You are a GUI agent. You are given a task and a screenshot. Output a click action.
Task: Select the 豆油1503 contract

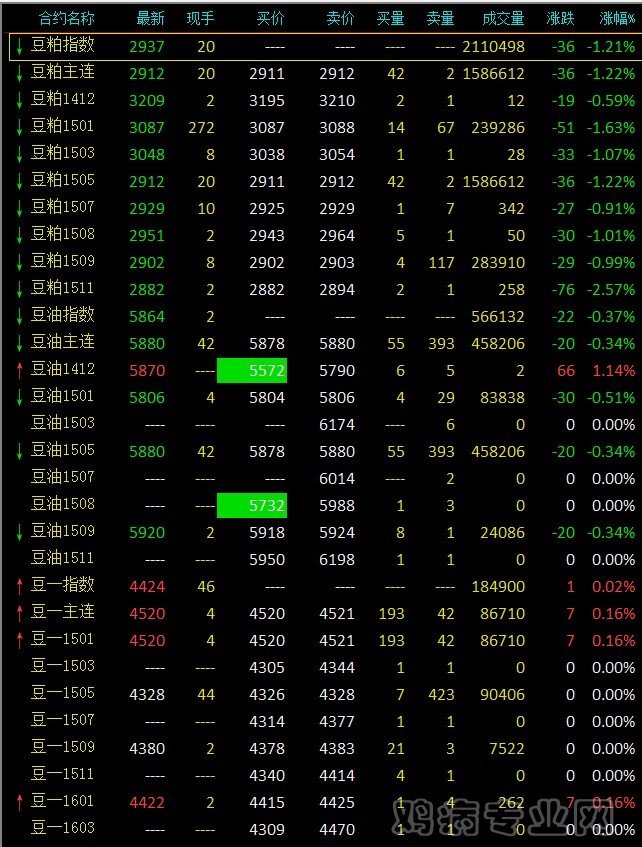[x=63, y=424]
